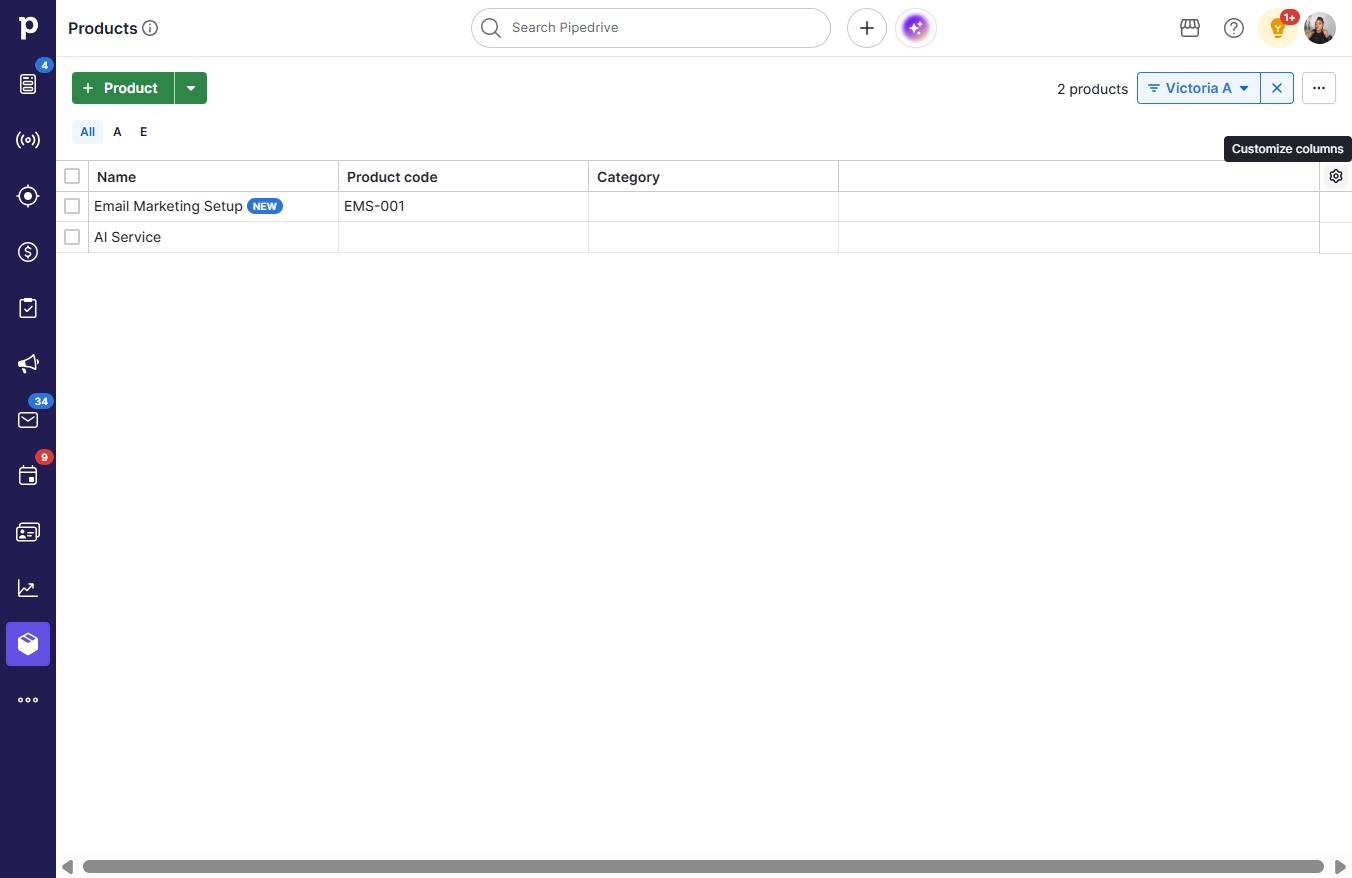The width and height of the screenshot is (1352, 878).
Task: Filter products by letter A
Action: 117,132
